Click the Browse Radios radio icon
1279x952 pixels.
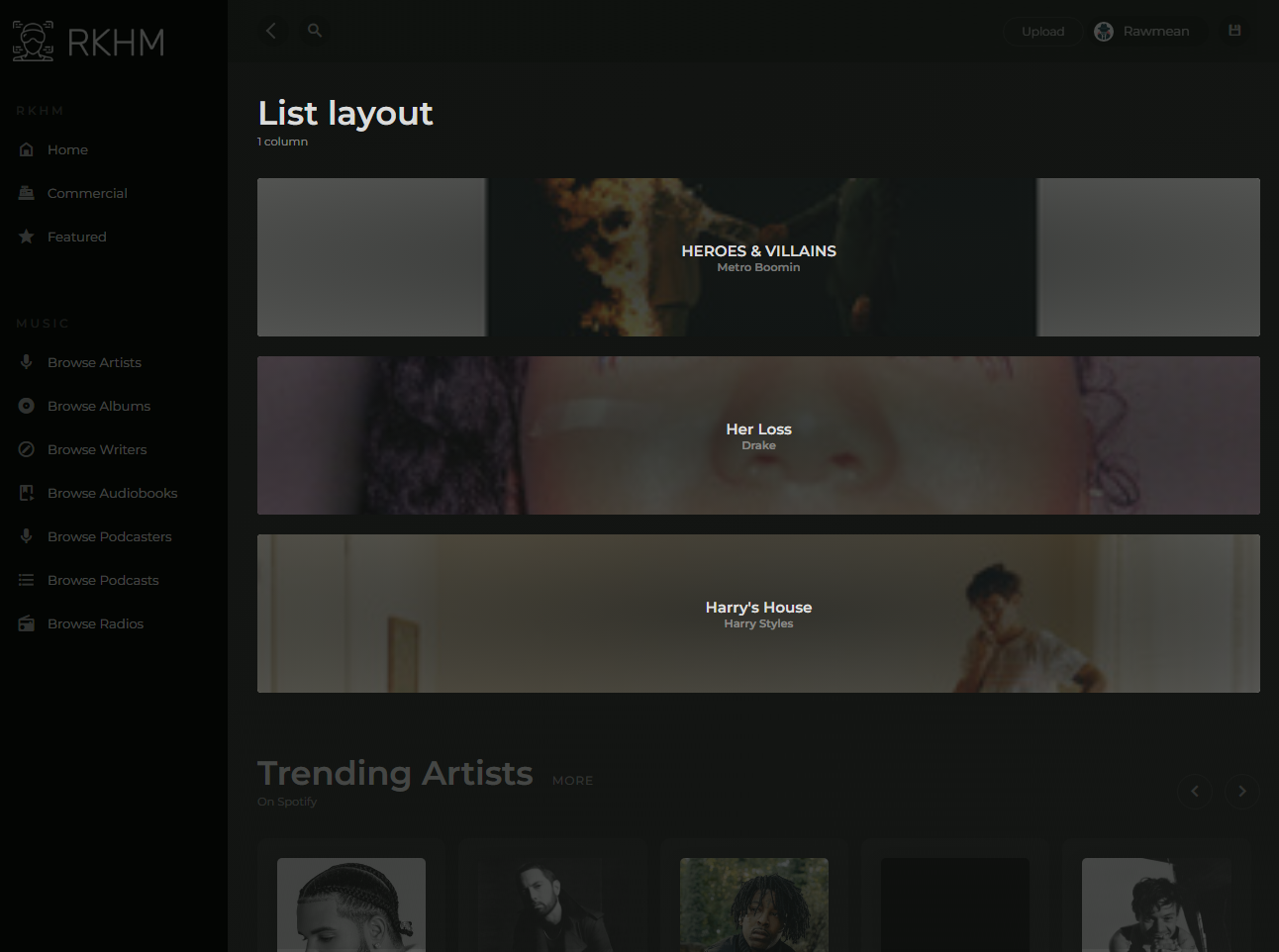click(x=27, y=623)
